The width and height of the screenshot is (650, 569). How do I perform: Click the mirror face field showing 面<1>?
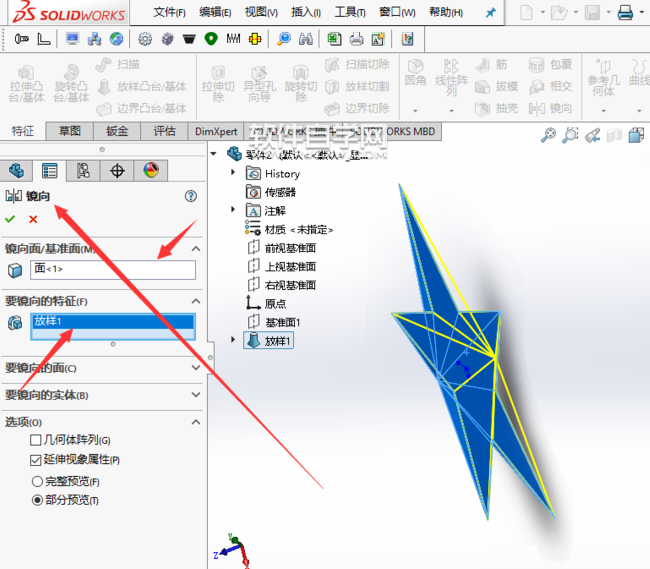[113, 270]
